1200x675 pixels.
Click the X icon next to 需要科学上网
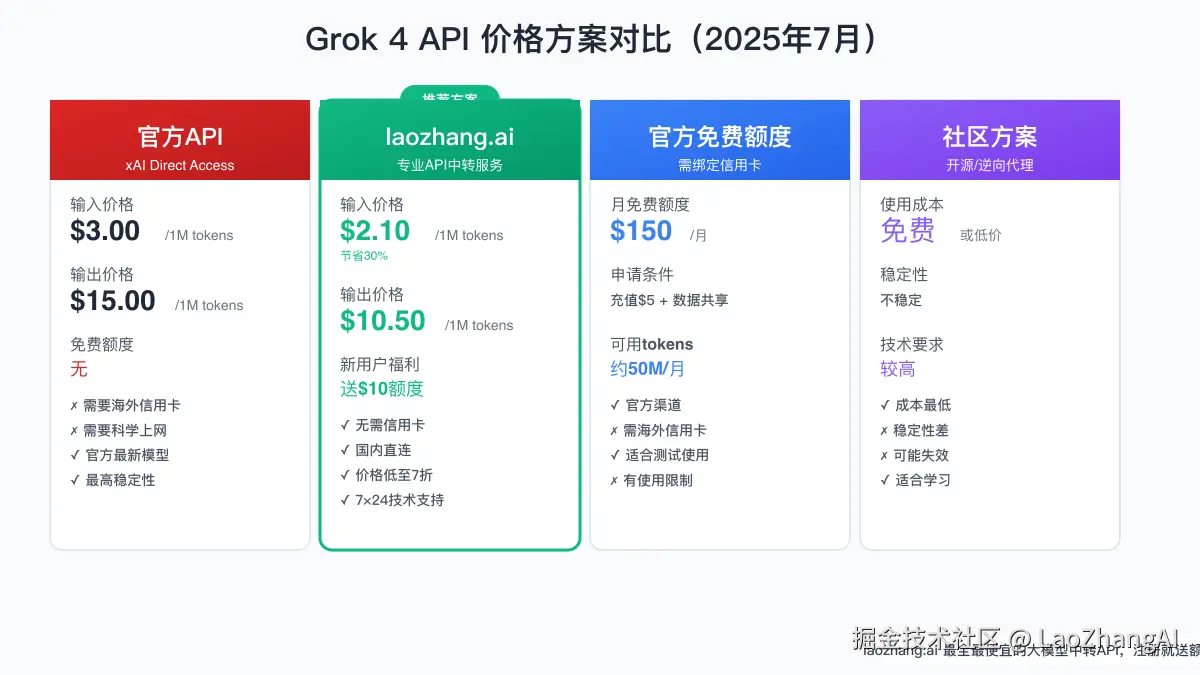(72, 430)
